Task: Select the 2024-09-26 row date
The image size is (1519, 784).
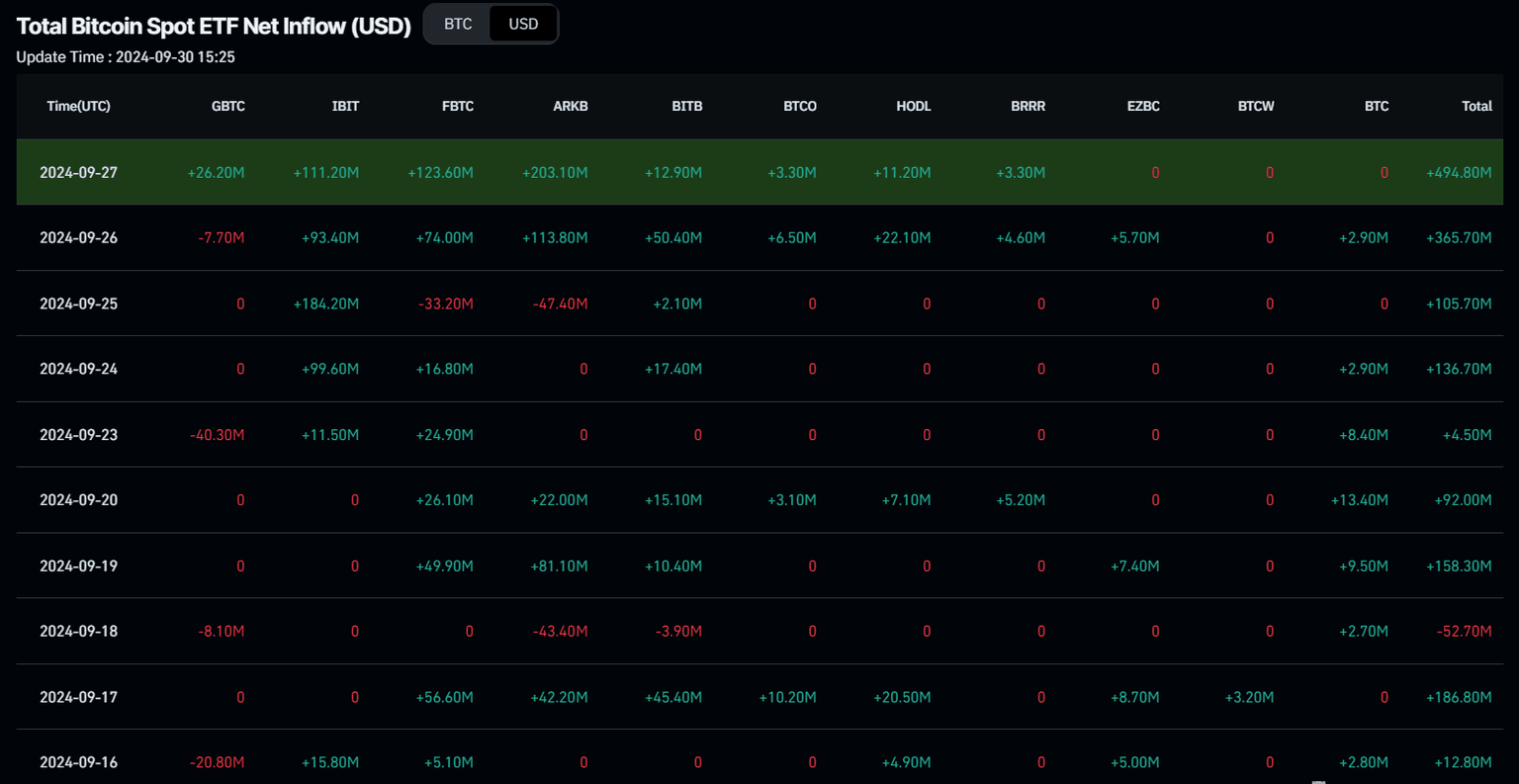Action: coord(78,237)
